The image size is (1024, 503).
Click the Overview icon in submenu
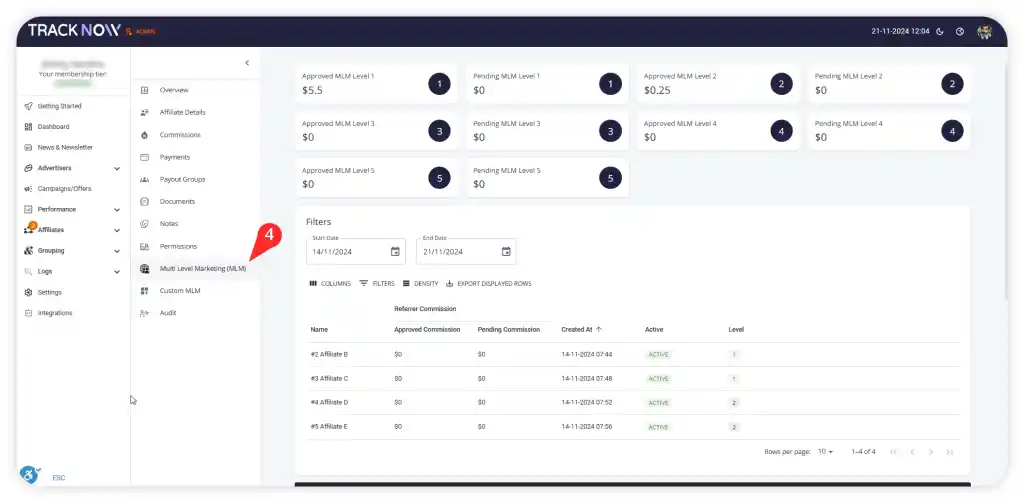[x=145, y=90]
